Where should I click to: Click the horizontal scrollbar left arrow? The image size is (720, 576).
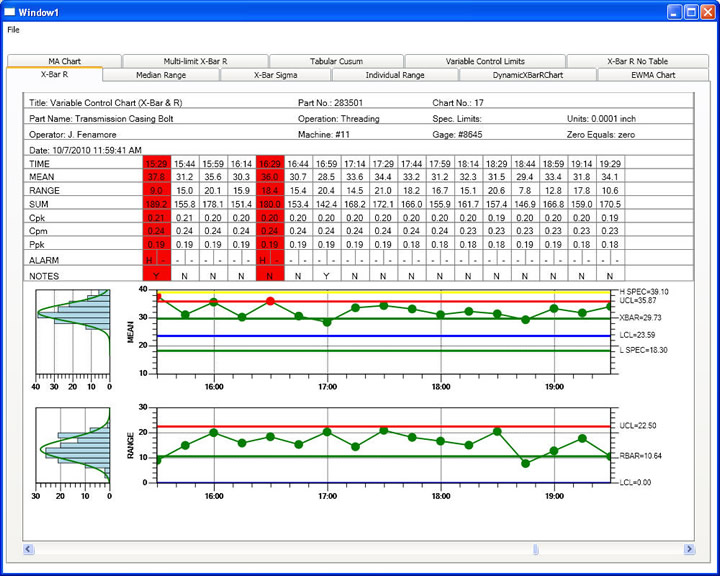[28, 549]
